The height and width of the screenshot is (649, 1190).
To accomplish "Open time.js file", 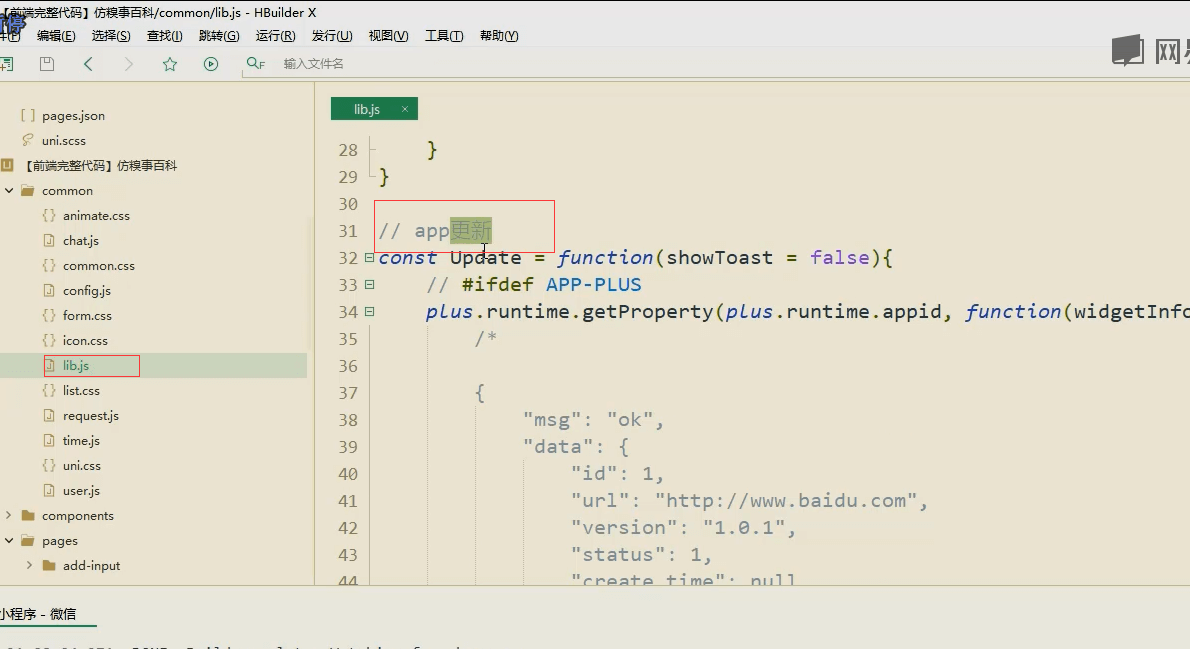I will [x=81, y=440].
